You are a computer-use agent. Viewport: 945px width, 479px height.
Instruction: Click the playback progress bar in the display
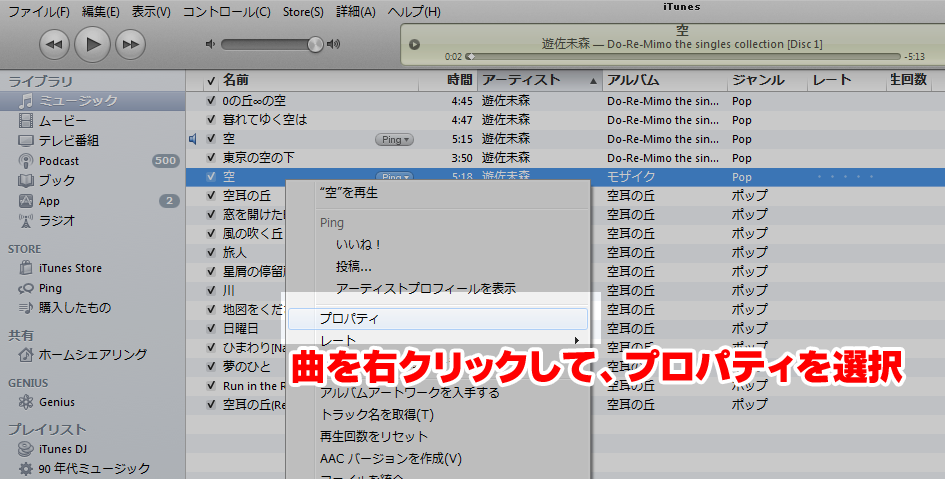[684, 57]
